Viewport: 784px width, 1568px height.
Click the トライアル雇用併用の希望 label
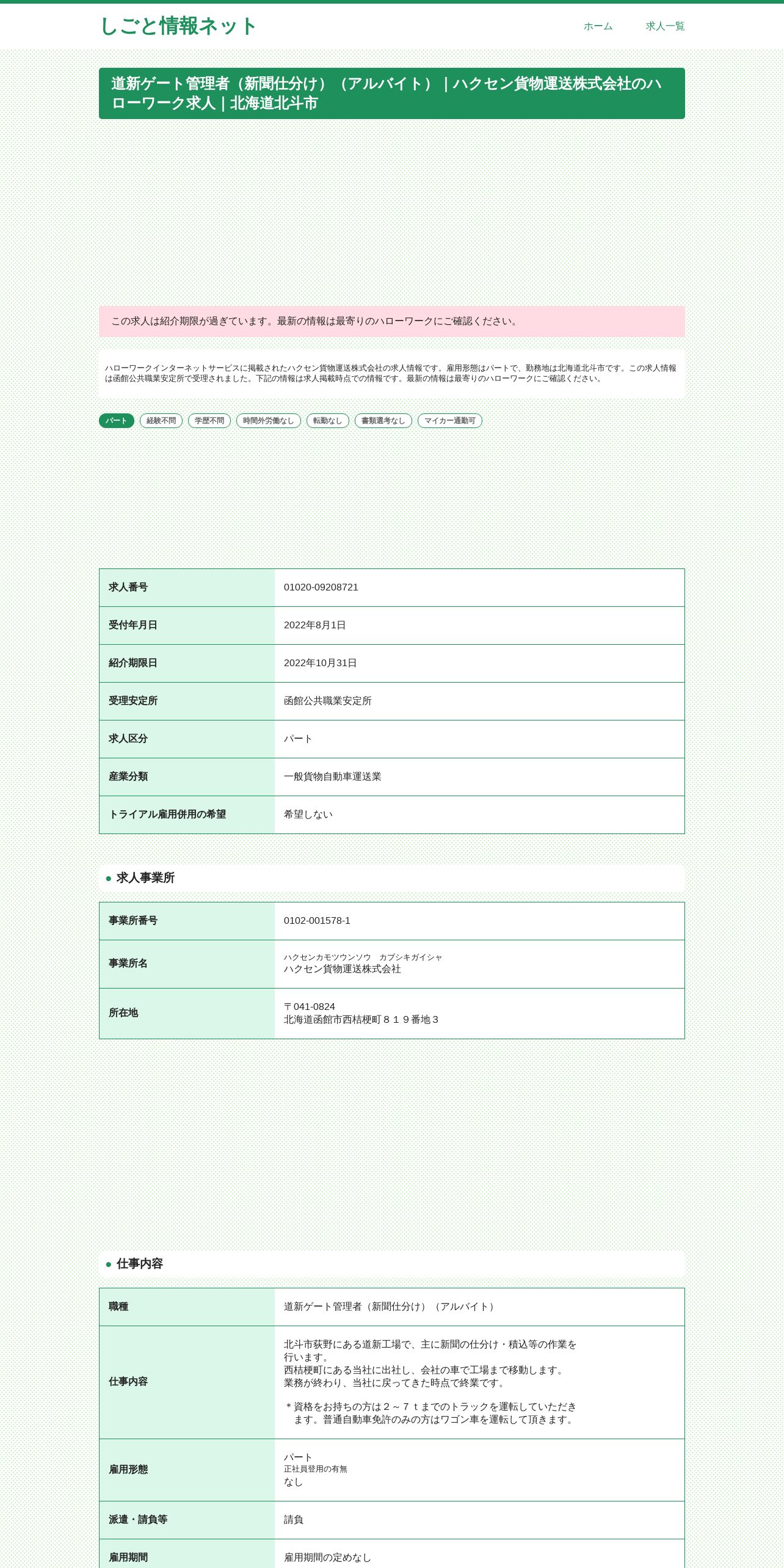pos(167,815)
